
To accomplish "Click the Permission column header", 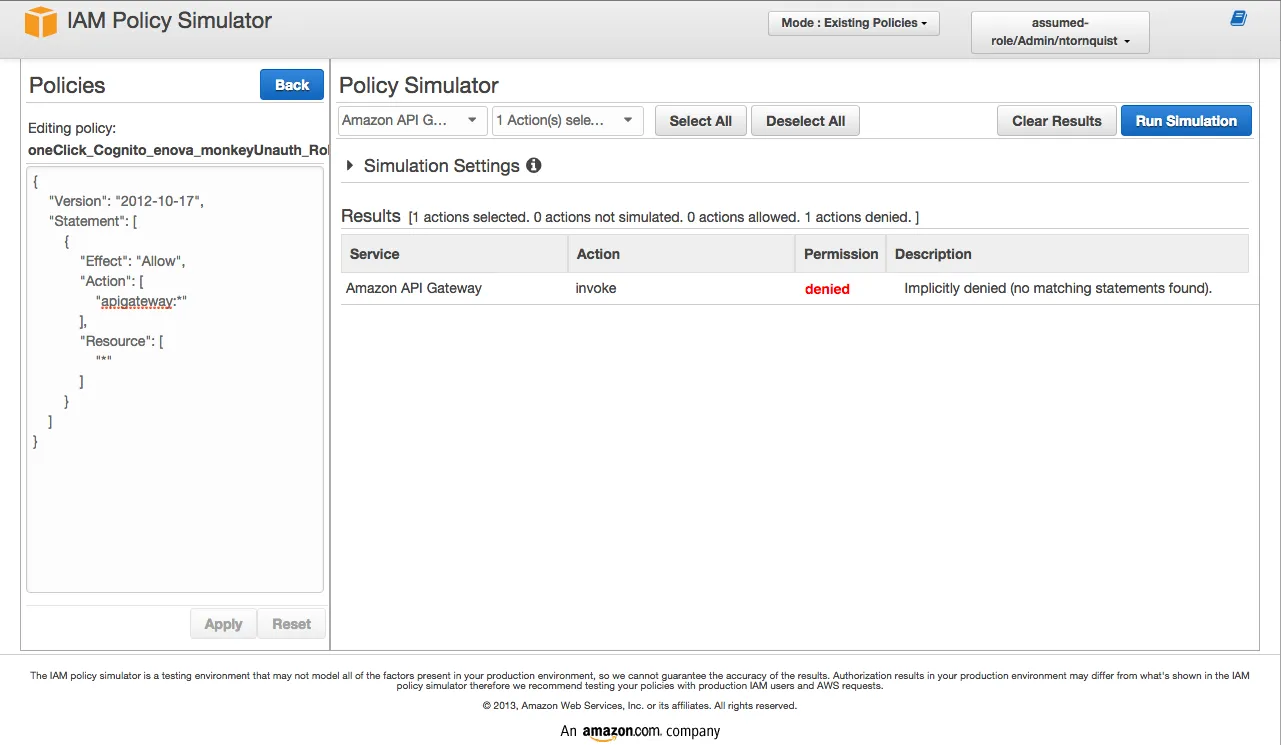I will coord(841,254).
